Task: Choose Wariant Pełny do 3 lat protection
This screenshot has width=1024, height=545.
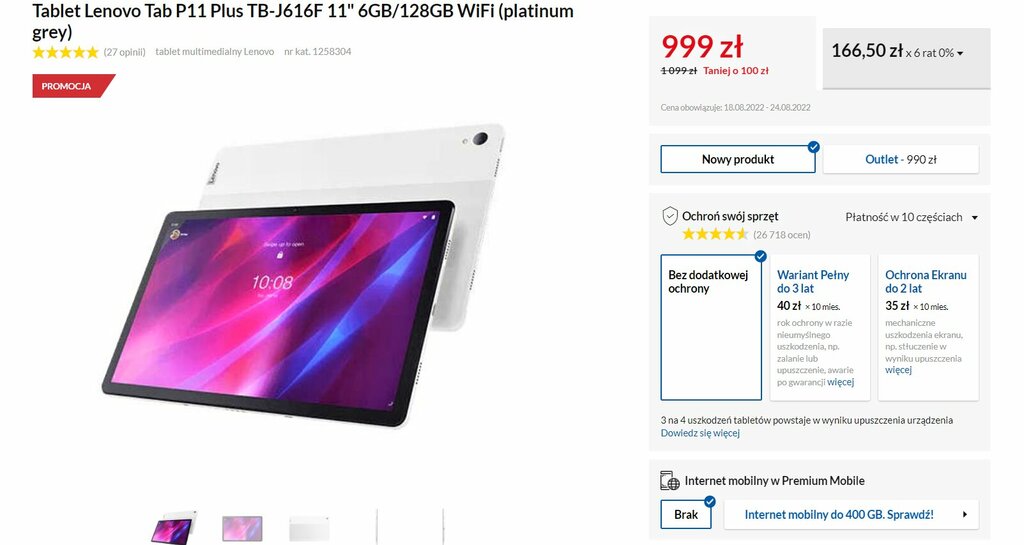Action: point(820,327)
